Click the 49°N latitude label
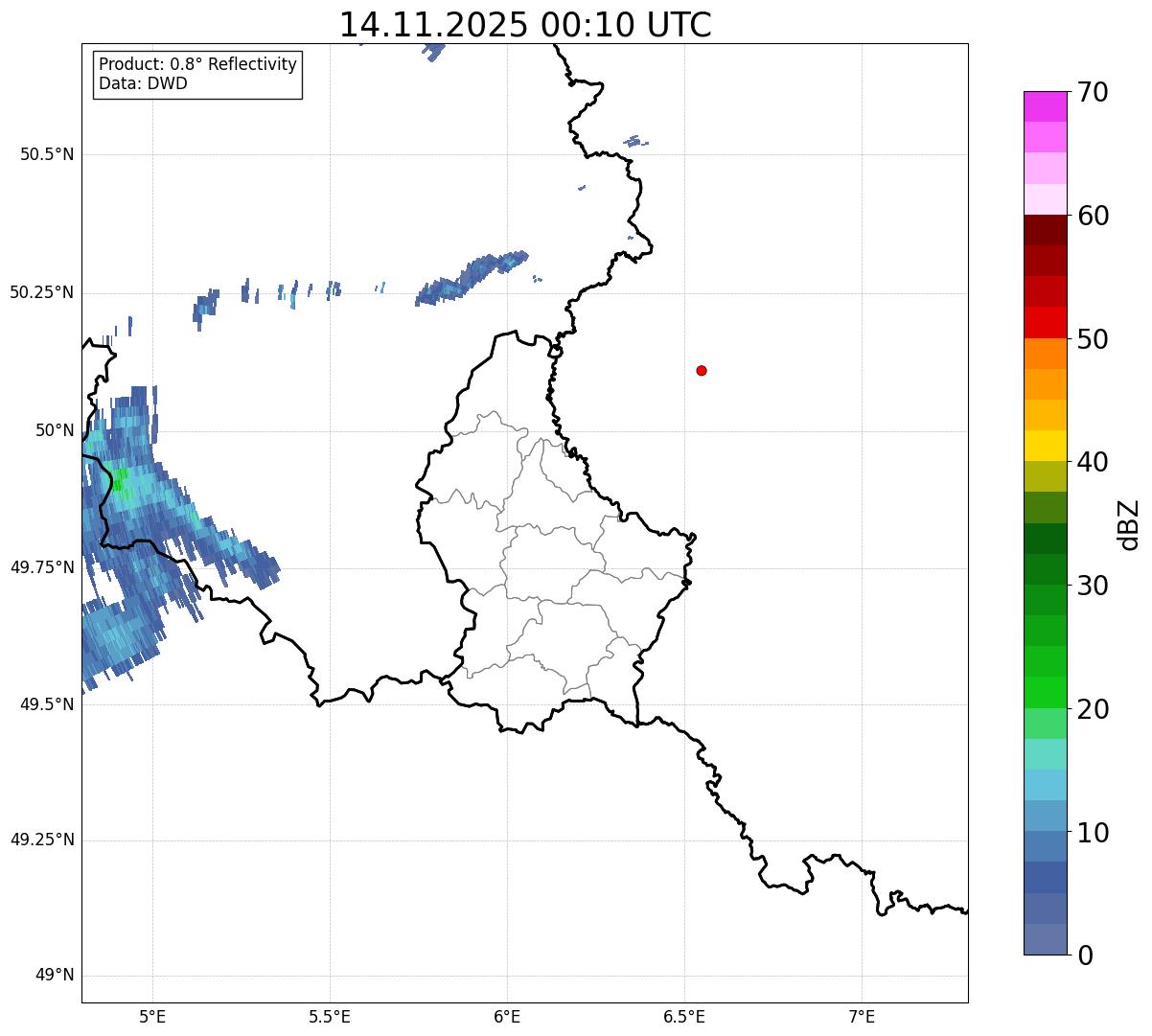The width and height of the screenshot is (1152, 1036). (x=55, y=976)
